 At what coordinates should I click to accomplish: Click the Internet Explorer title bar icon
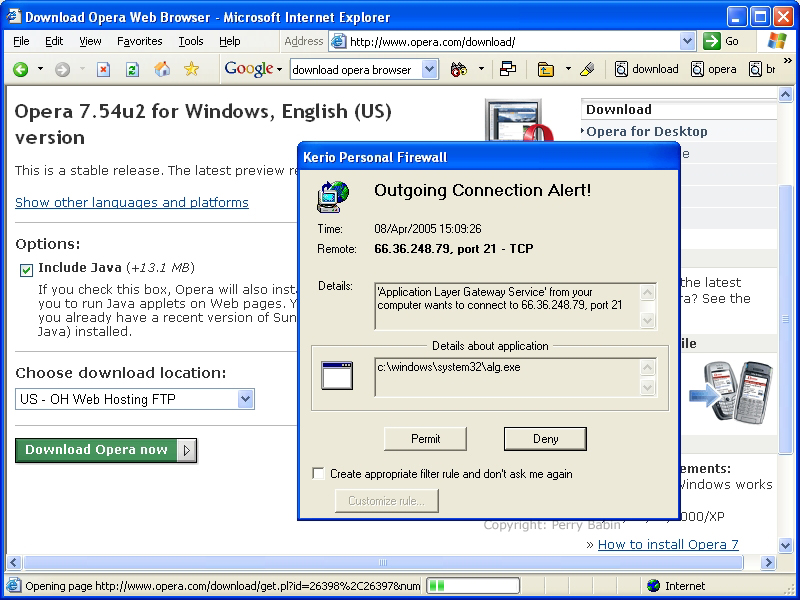coord(14,16)
